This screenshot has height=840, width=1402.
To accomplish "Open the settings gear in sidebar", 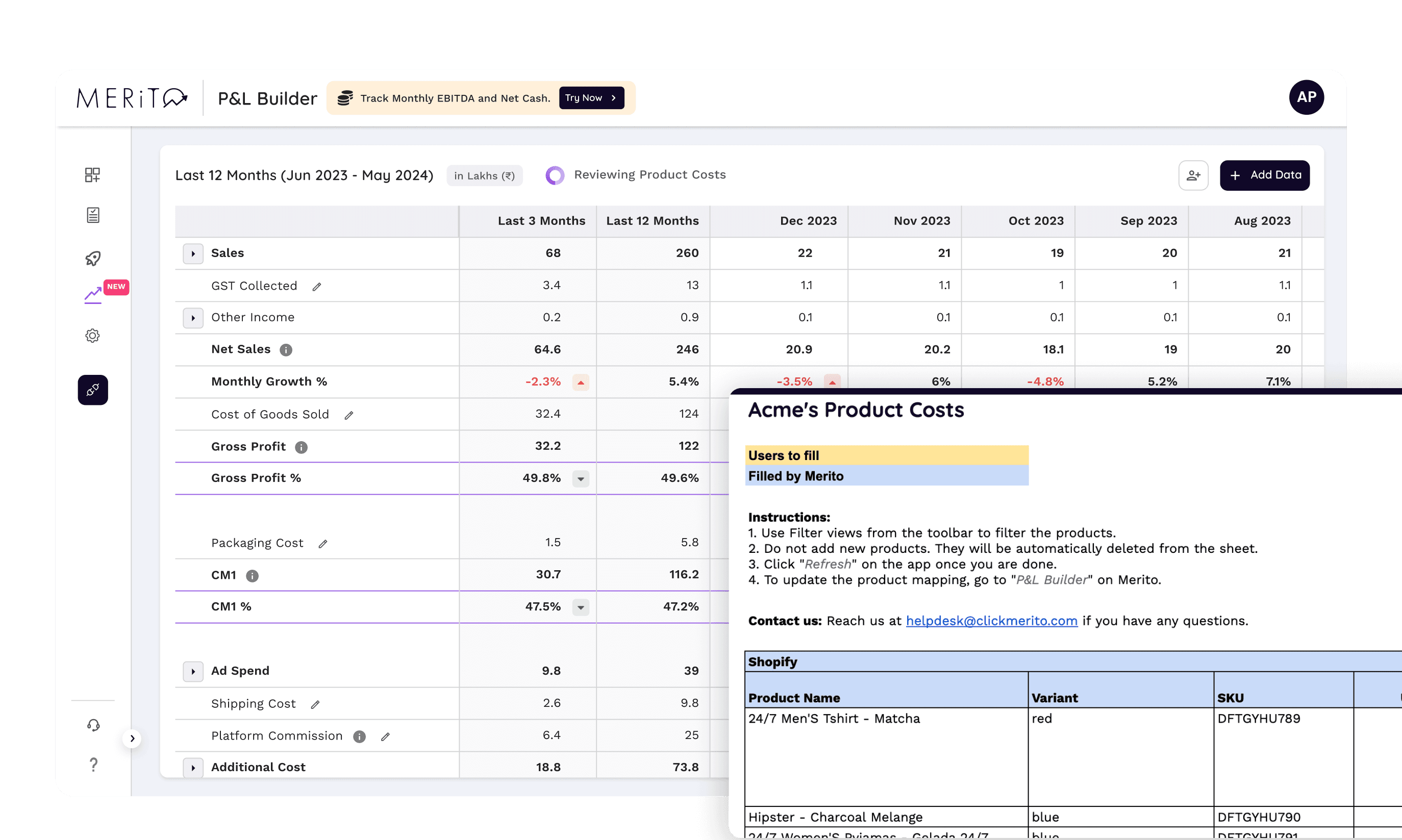I will pyautogui.click(x=93, y=336).
